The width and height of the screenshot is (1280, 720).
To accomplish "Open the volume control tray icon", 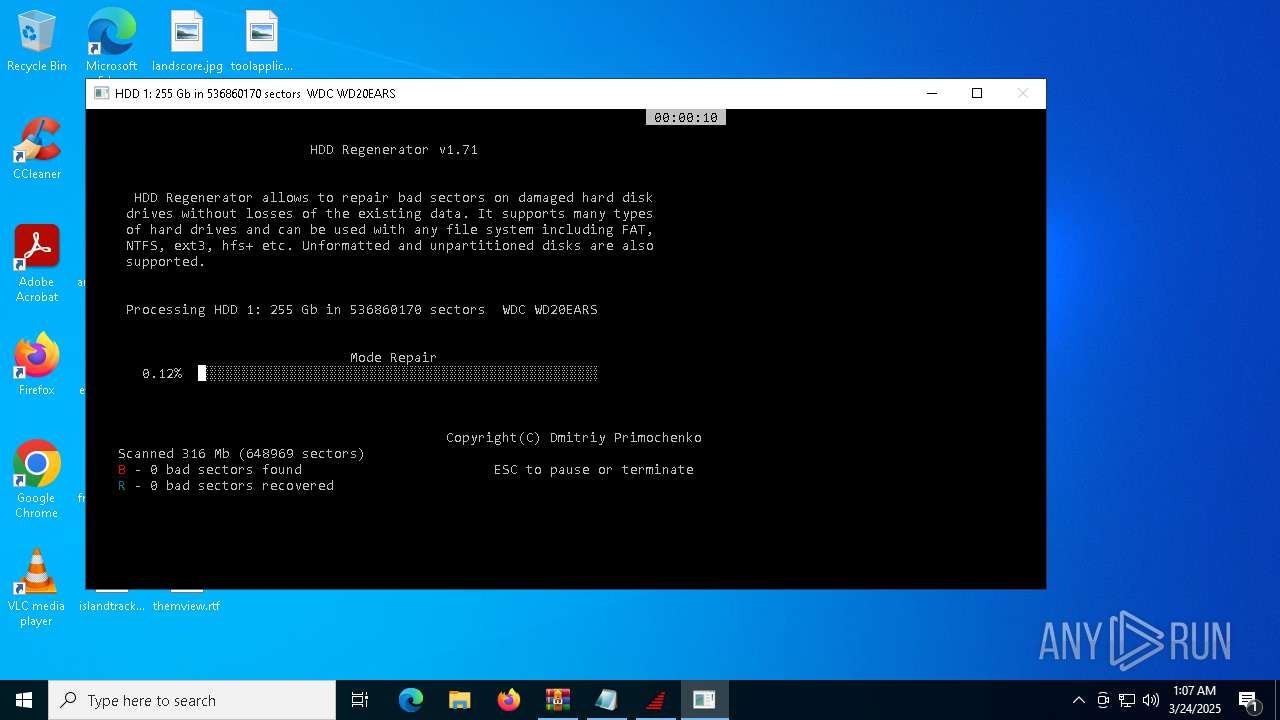I will pyautogui.click(x=1151, y=700).
